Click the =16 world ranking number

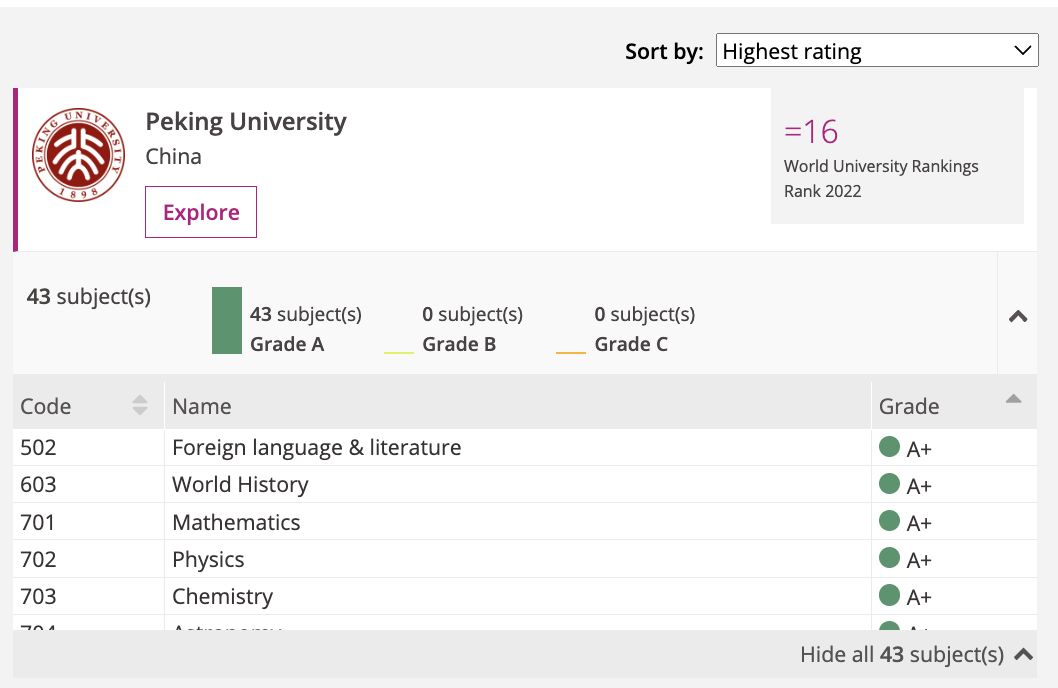(x=811, y=132)
